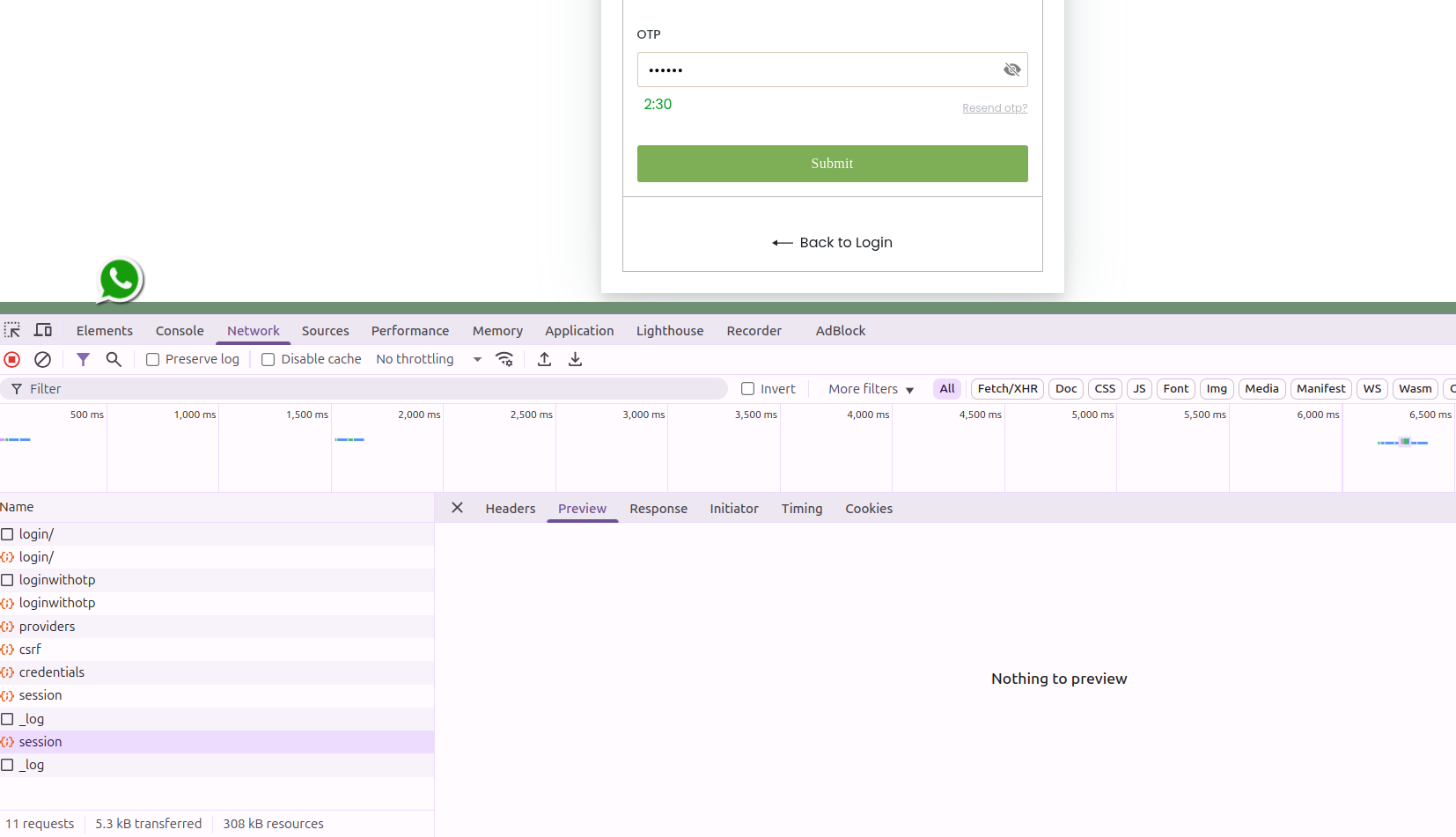Open the Initiator tab
The height and width of the screenshot is (837, 1456).
click(x=734, y=509)
